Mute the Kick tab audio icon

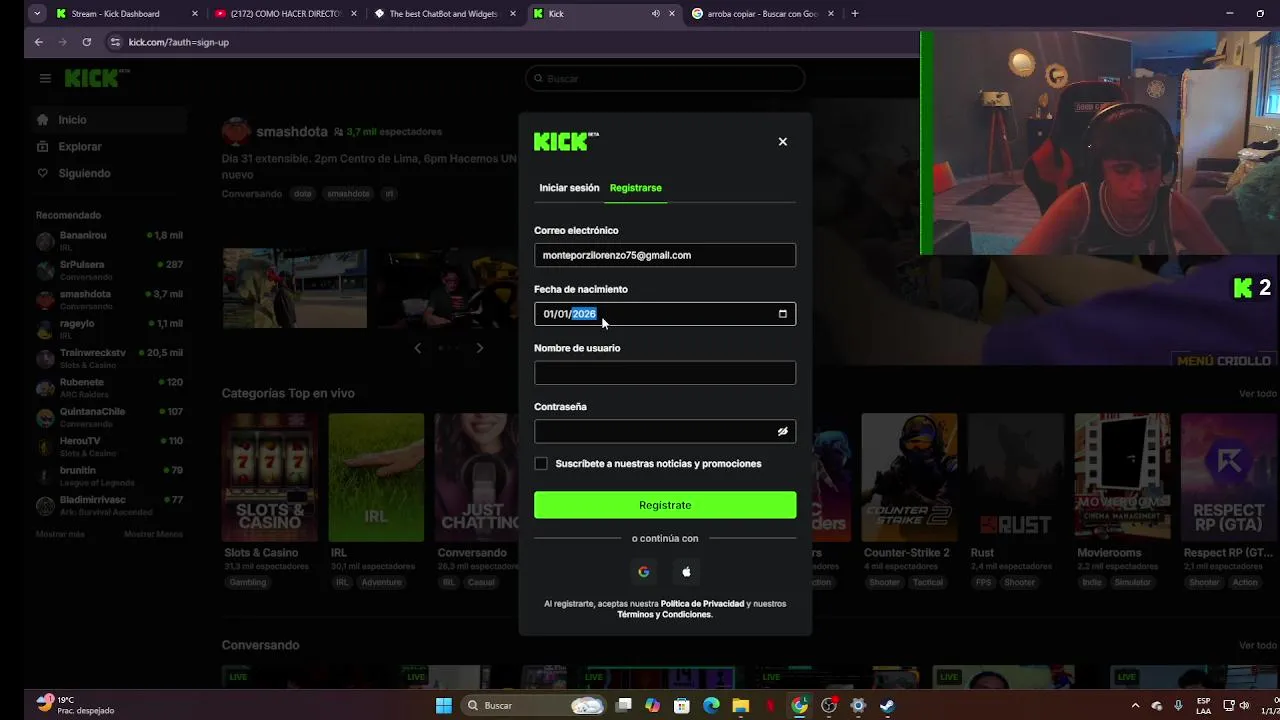pyautogui.click(x=656, y=14)
